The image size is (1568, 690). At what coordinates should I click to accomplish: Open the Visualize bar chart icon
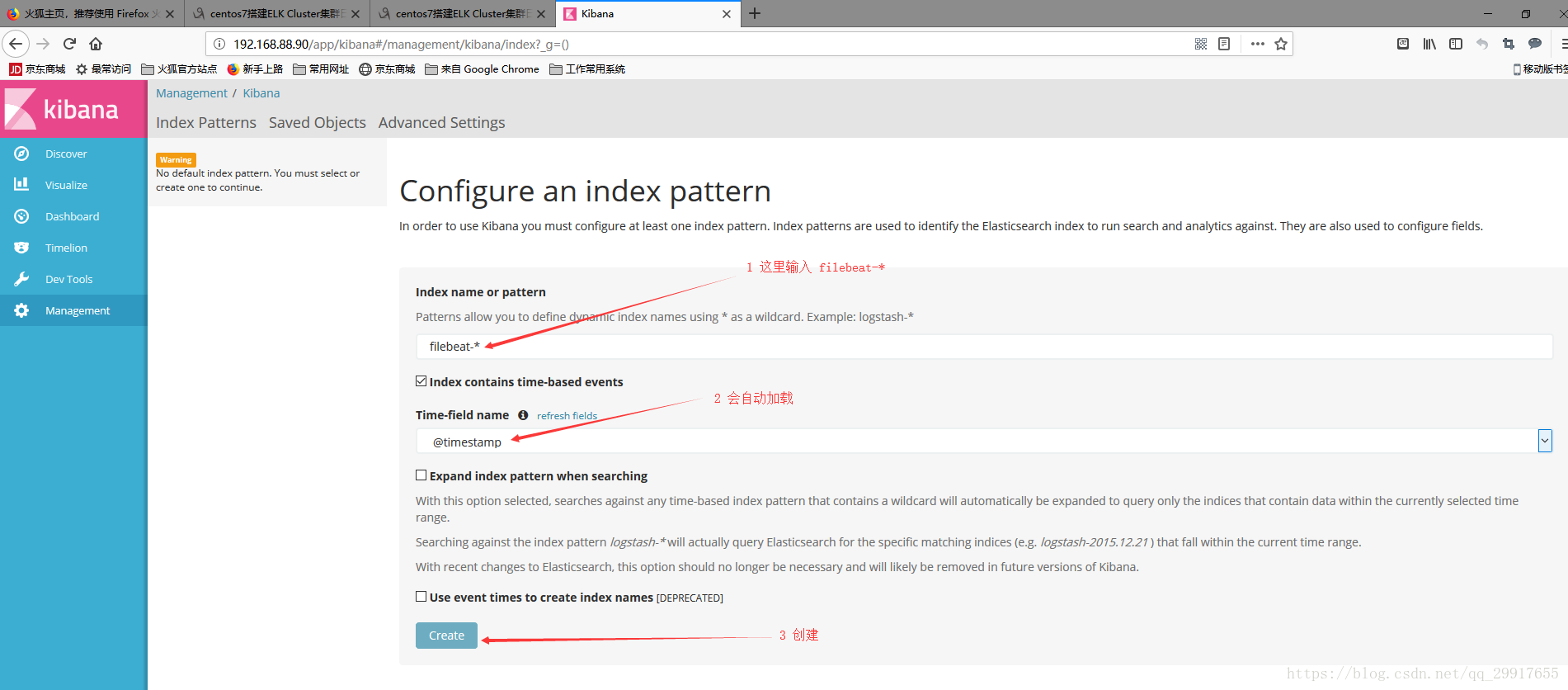pos(21,185)
